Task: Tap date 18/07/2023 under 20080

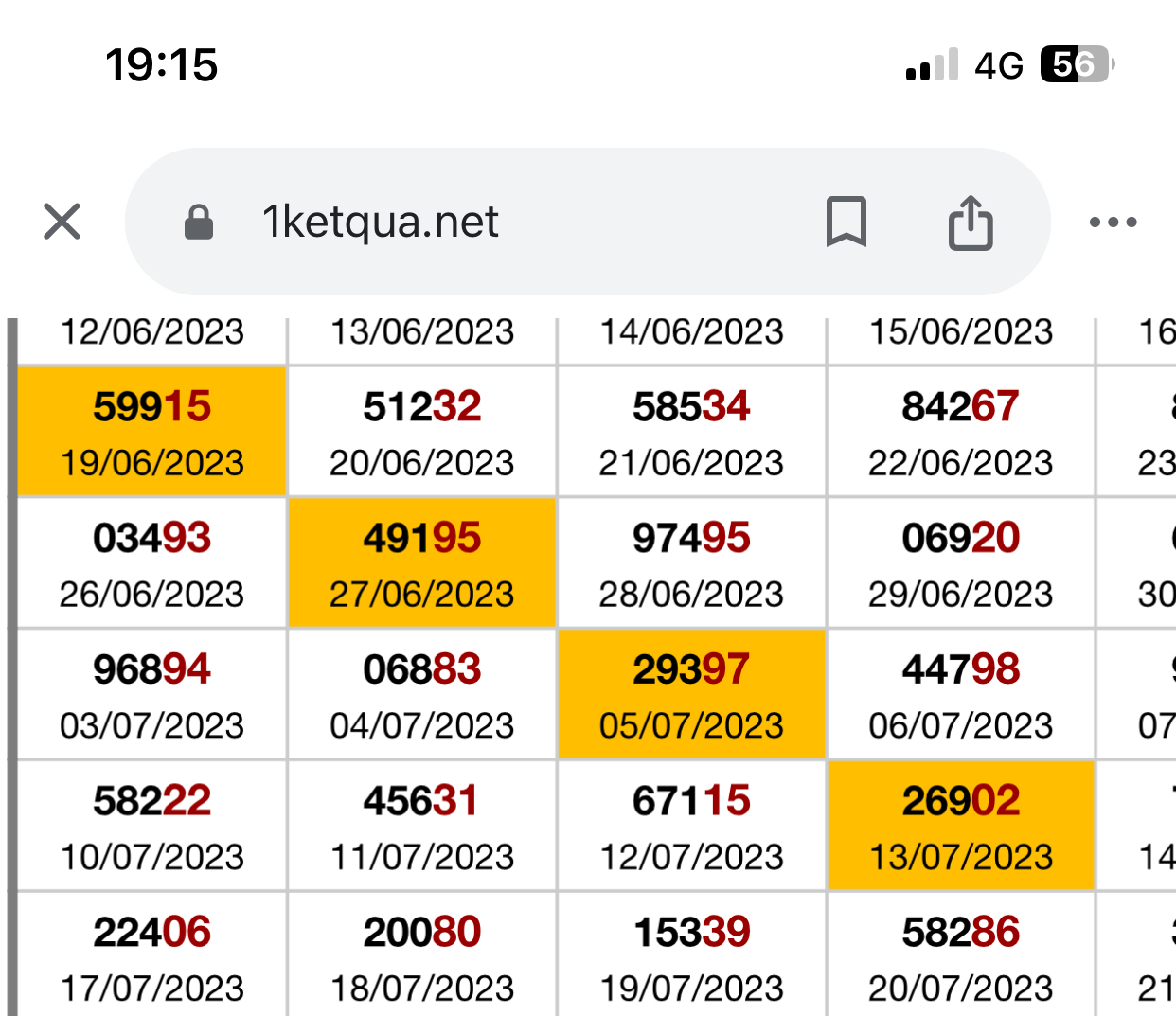Action: 421,989
